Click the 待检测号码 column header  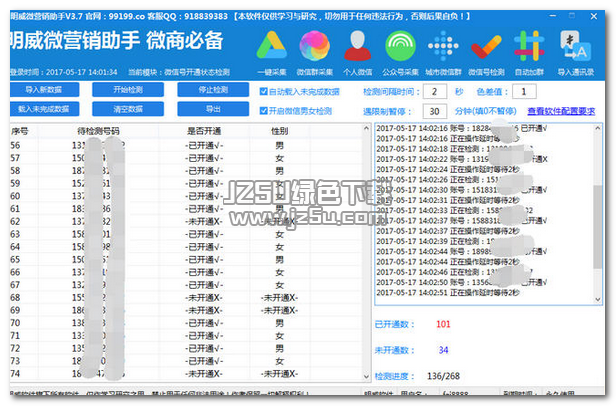click(x=98, y=131)
